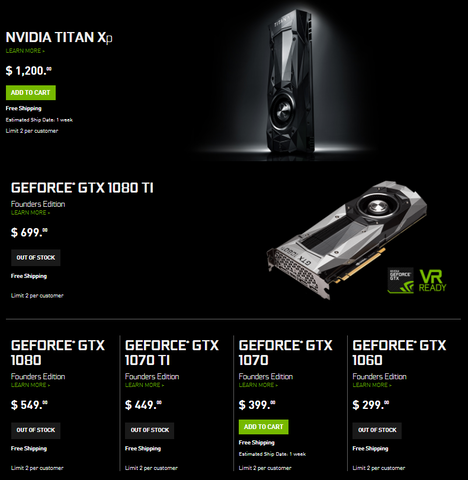Select the GeForce GTX 1070 Ti heading
Image resolution: width=468 pixels, height=480 pixels.
(172, 353)
